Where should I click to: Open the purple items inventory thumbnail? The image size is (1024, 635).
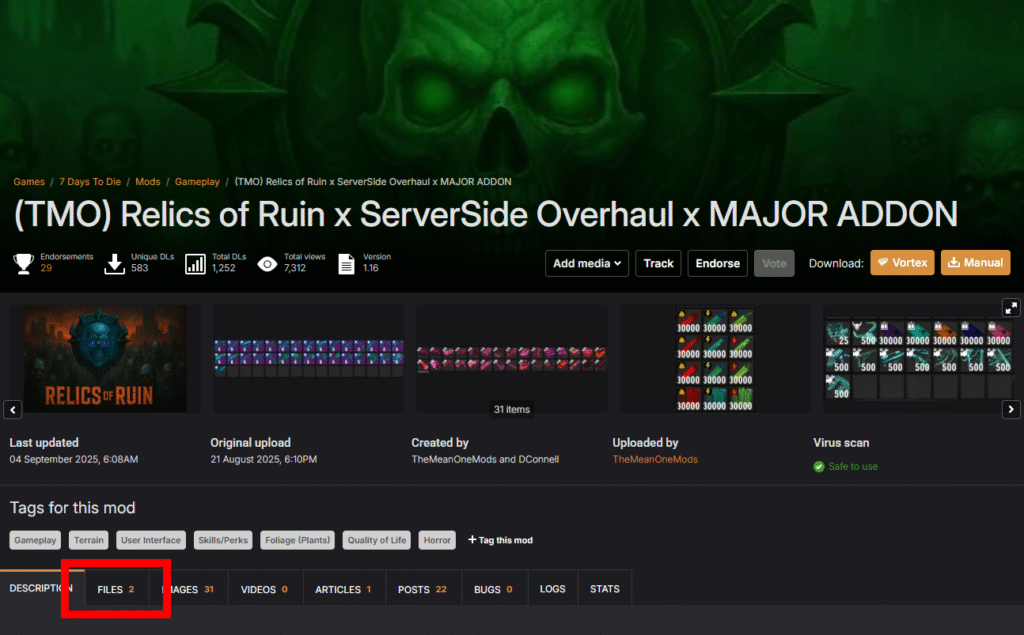point(308,359)
